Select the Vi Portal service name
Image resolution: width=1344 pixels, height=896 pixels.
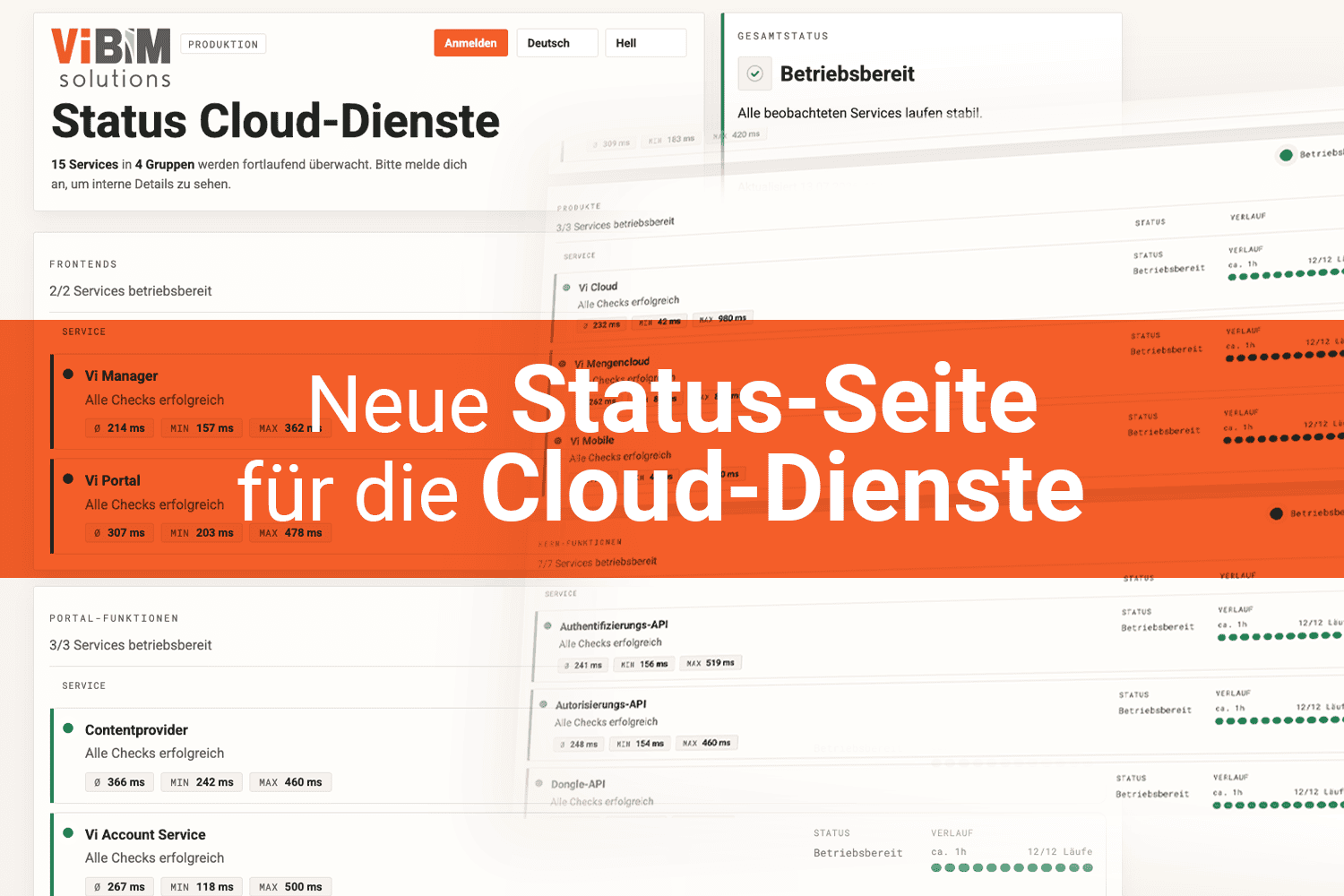pos(113,480)
